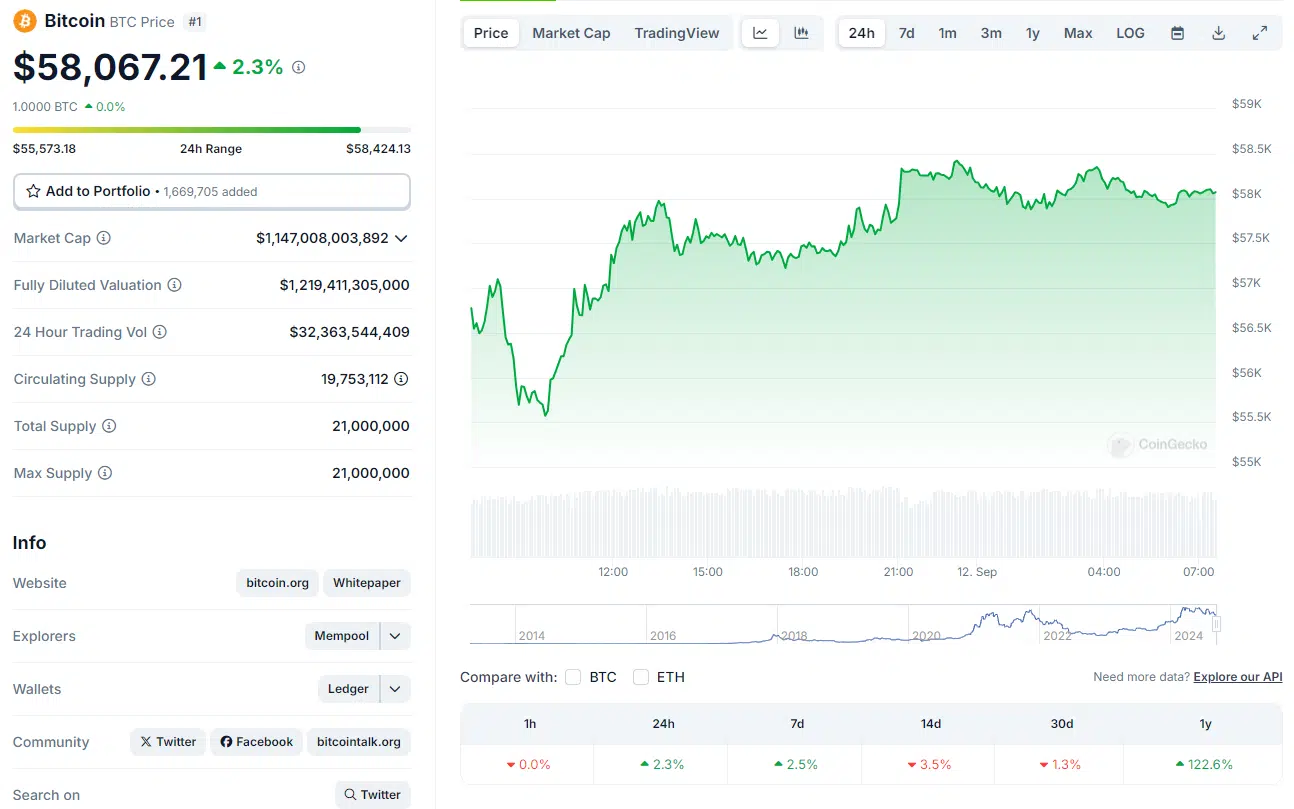Click the 24h Range progress bar
This screenshot has width=1294, height=809.
coord(212,130)
